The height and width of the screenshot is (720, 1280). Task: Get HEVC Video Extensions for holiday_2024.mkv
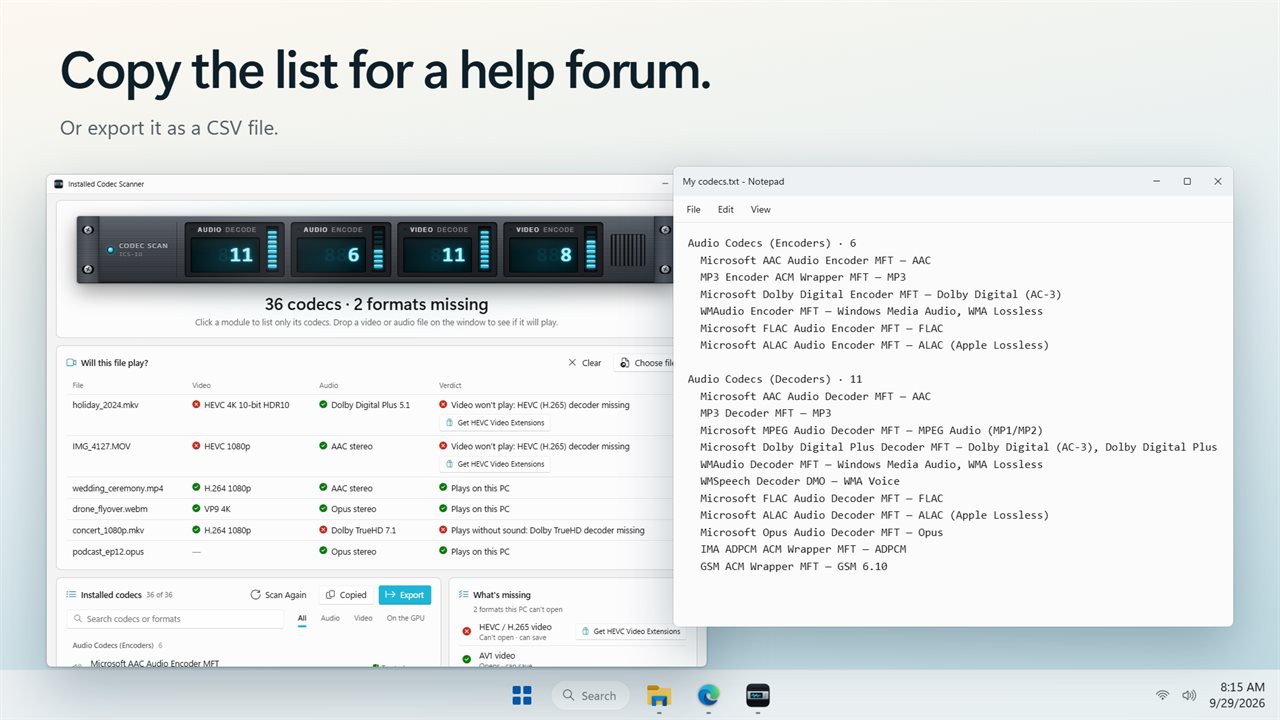(x=494, y=423)
